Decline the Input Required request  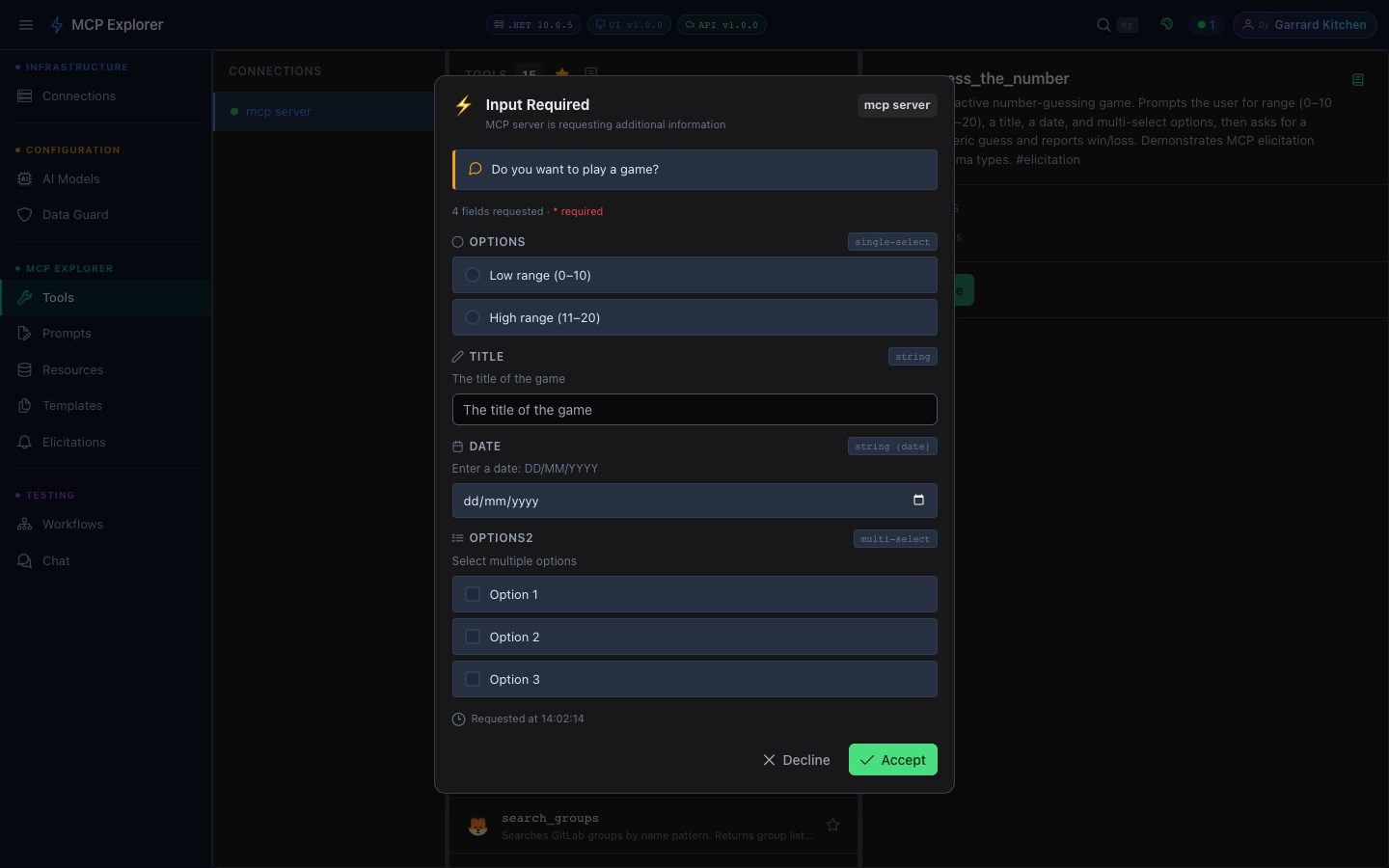pyautogui.click(x=796, y=759)
